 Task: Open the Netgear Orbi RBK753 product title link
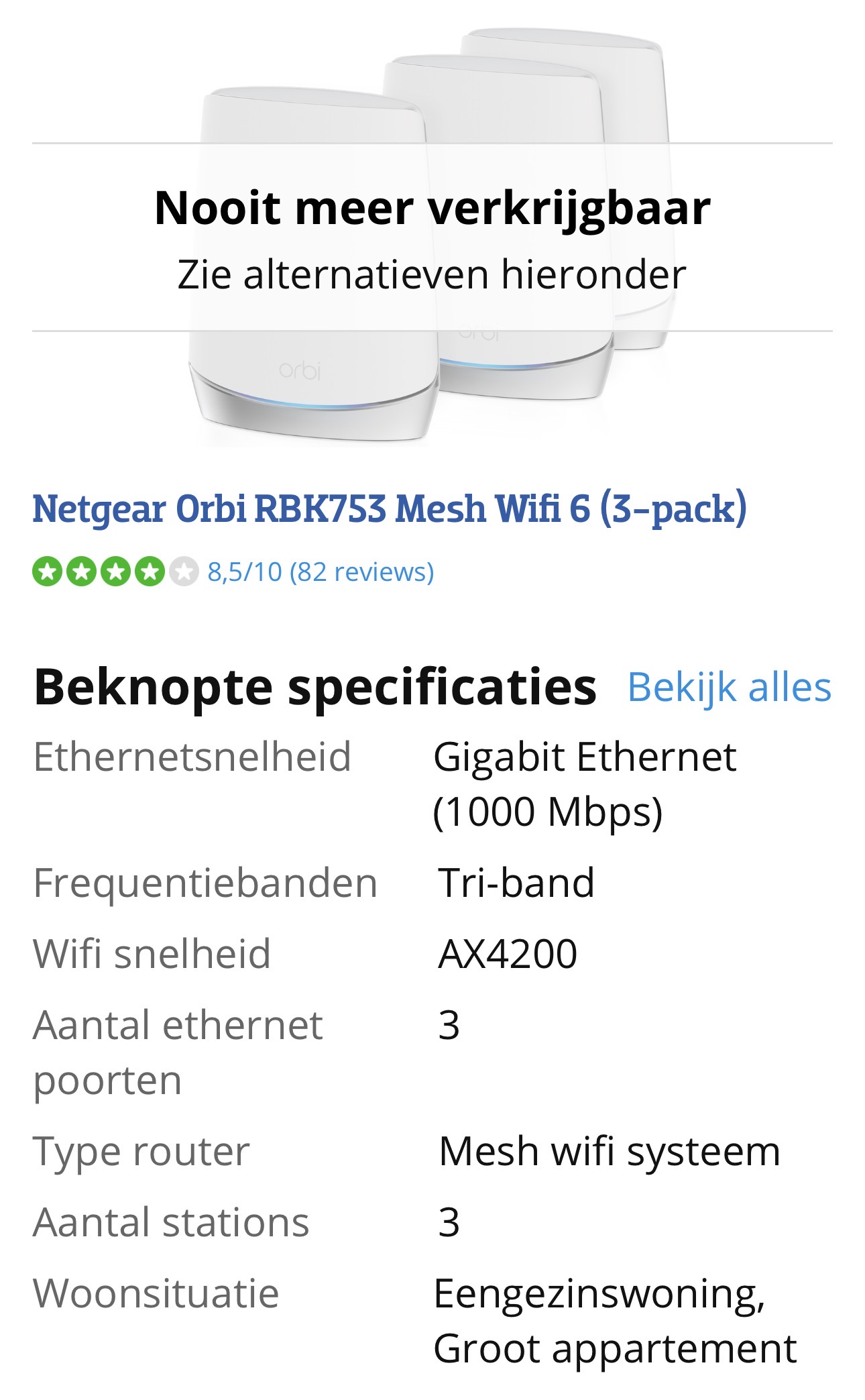click(x=389, y=508)
